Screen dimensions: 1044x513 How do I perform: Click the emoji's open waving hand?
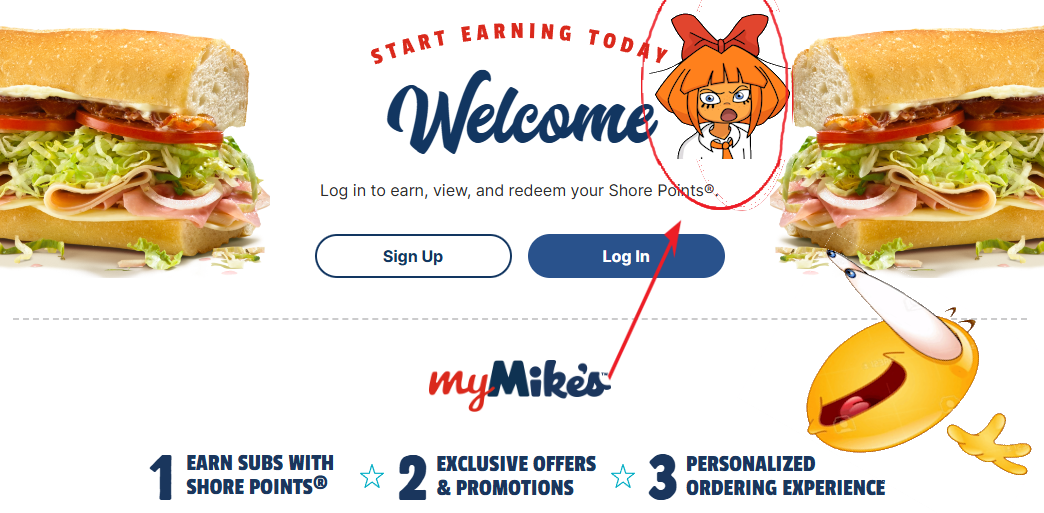pyautogui.click(x=987, y=443)
